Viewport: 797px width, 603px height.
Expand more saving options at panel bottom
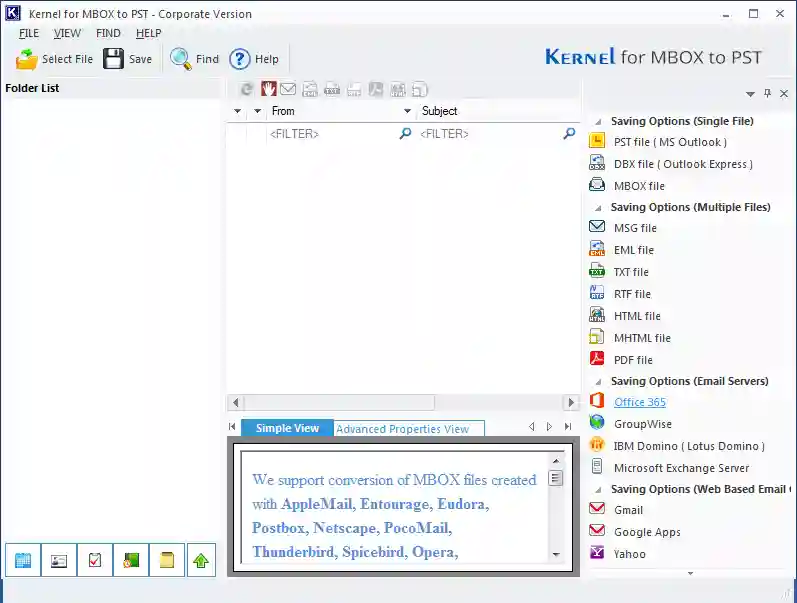[690, 574]
